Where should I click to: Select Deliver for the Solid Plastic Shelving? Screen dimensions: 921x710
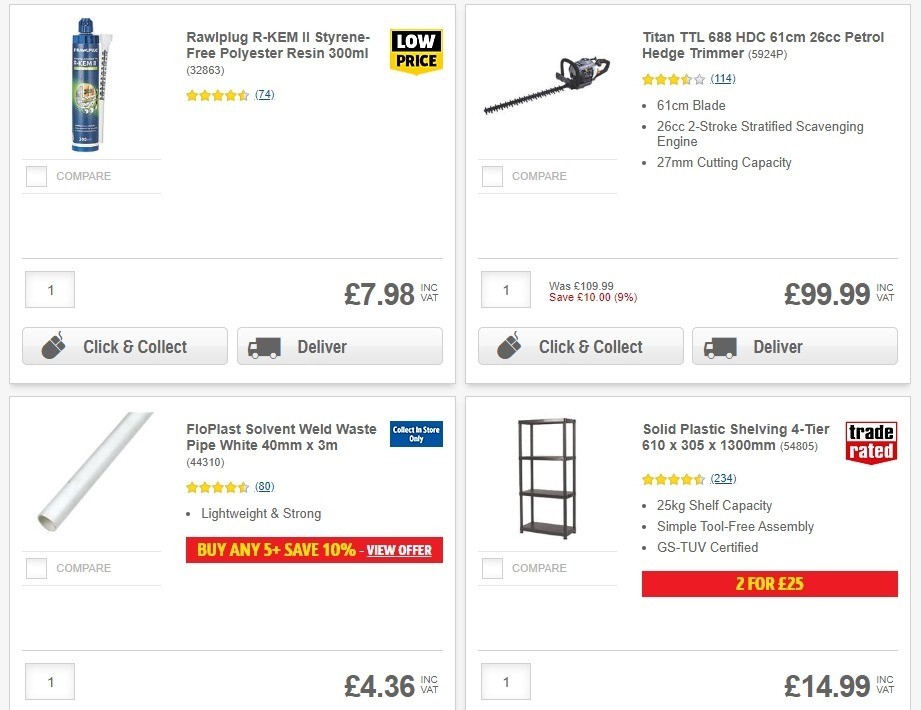click(795, 707)
